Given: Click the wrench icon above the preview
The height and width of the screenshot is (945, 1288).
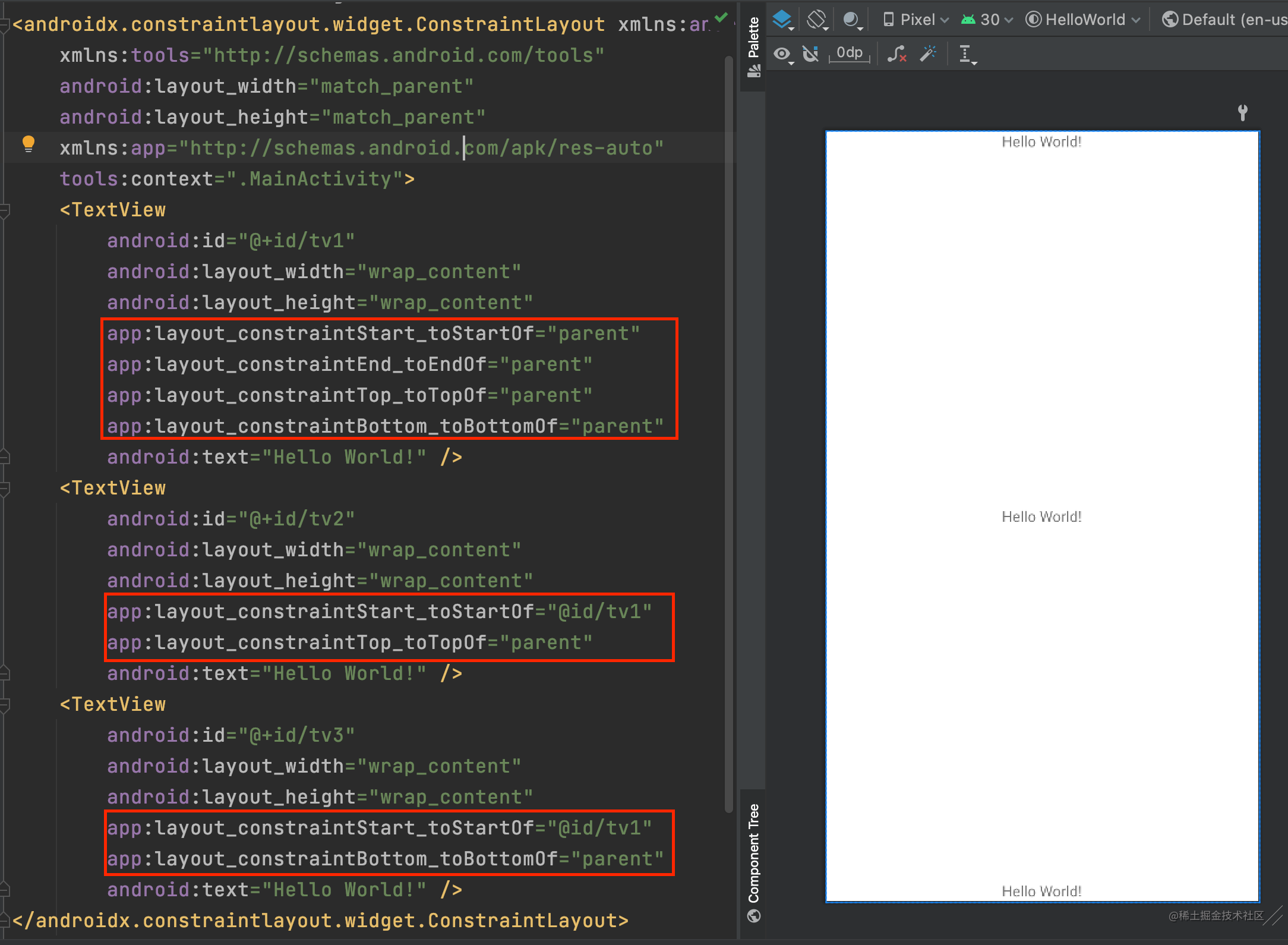Looking at the screenshot, I should tap(1242, 112).
